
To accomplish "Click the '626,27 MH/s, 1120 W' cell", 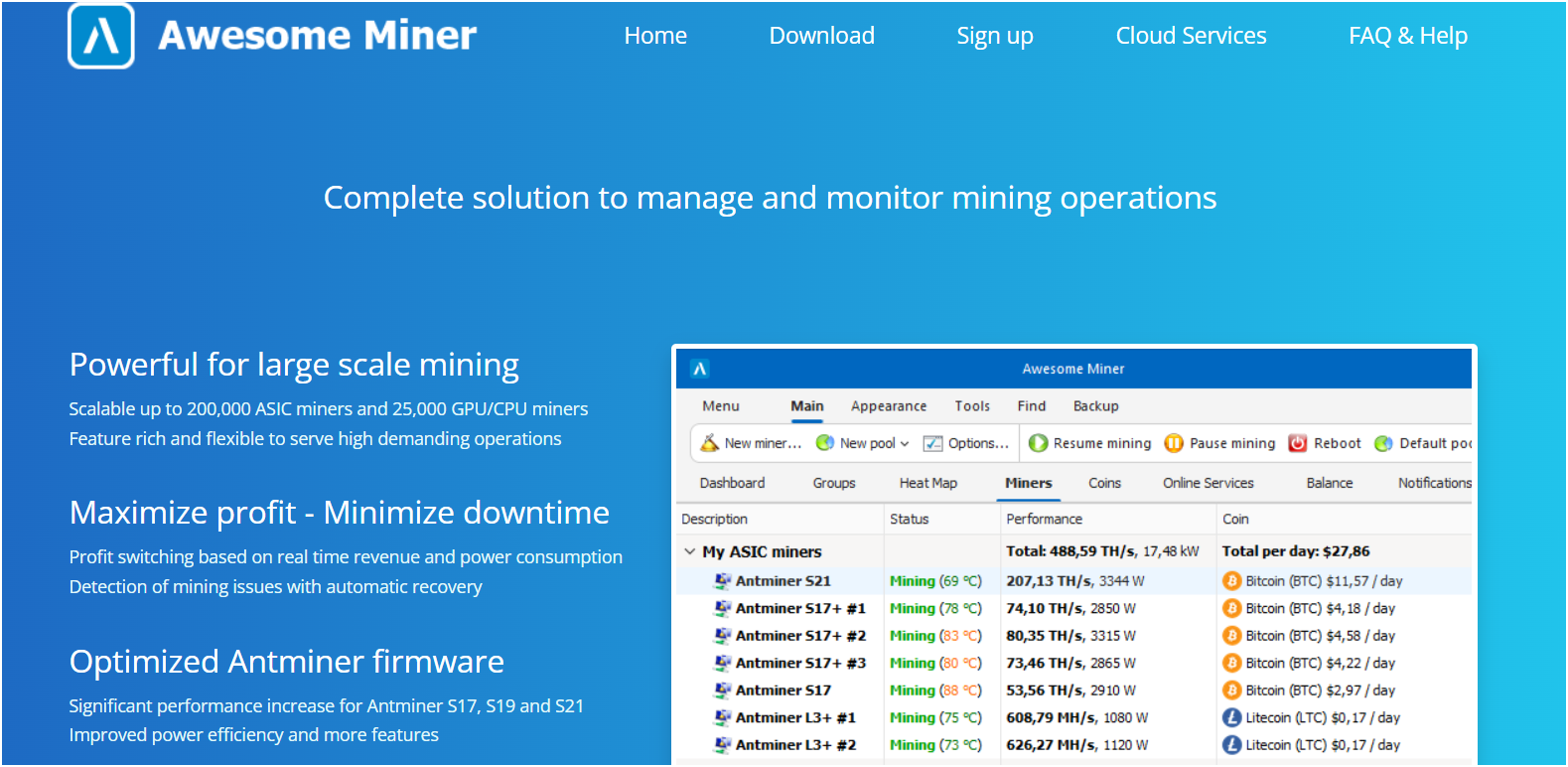I will 1077,745.
